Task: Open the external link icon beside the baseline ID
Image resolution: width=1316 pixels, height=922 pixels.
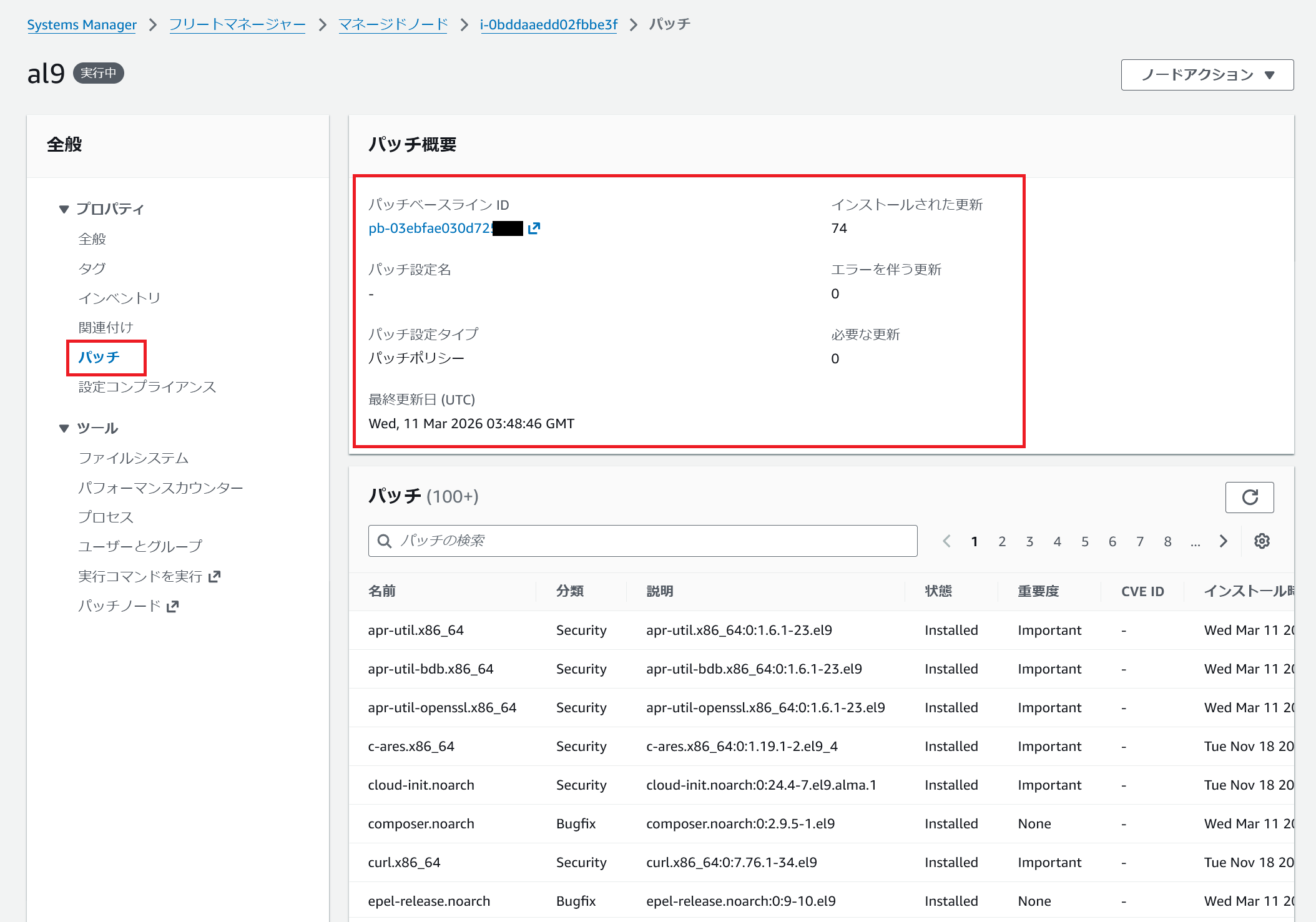Action: coord(534,228)
